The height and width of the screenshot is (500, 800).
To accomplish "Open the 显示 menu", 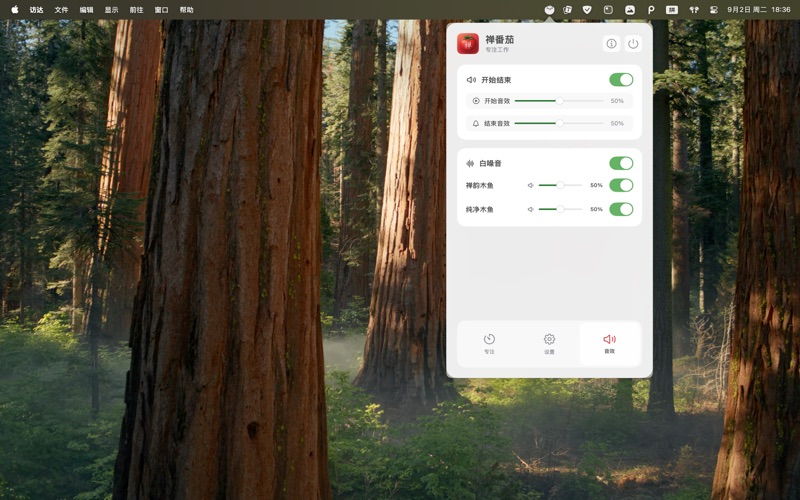I will (x=111, y=9).
